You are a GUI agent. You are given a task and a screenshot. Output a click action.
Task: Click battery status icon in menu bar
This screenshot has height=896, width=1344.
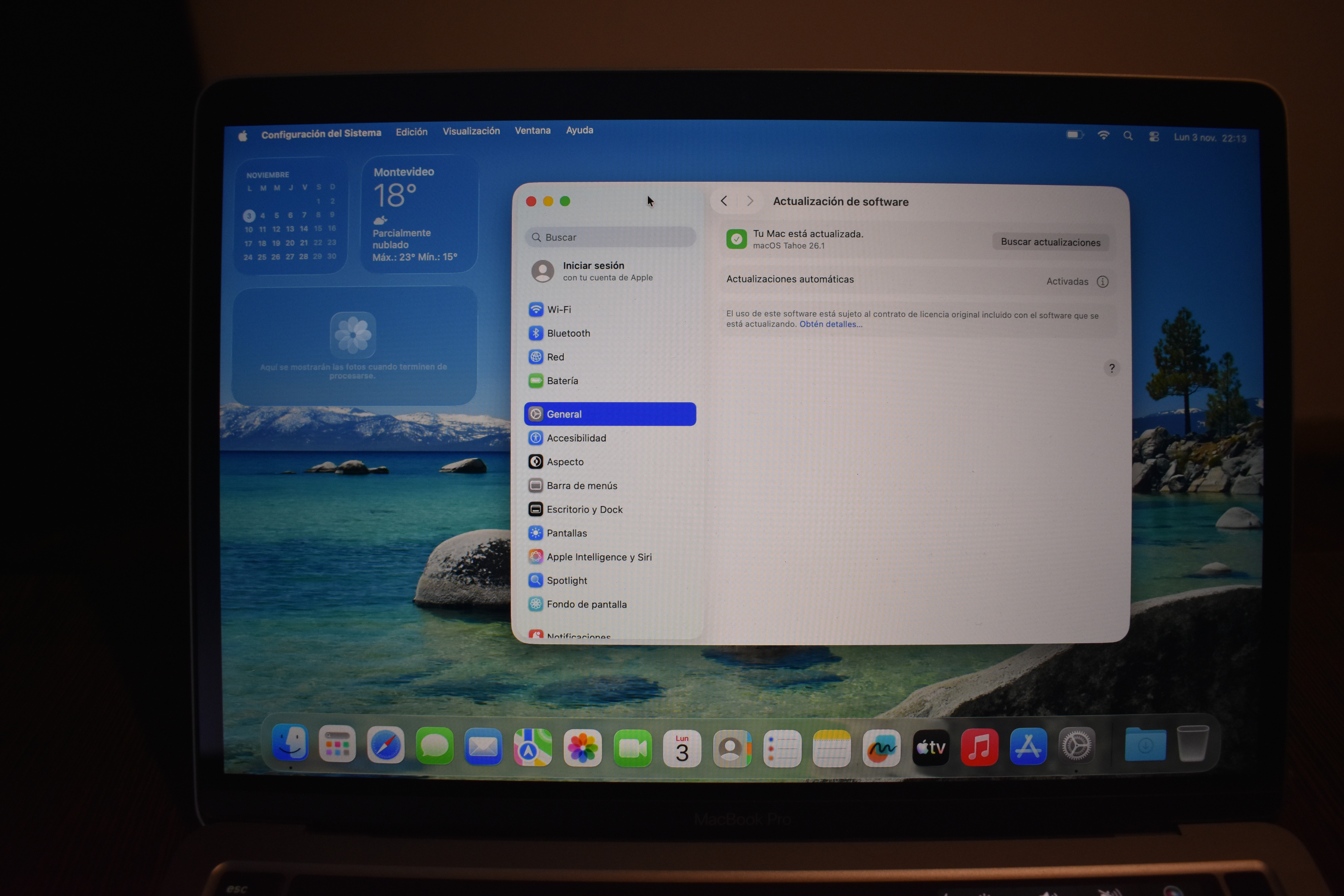point(1074,135)
